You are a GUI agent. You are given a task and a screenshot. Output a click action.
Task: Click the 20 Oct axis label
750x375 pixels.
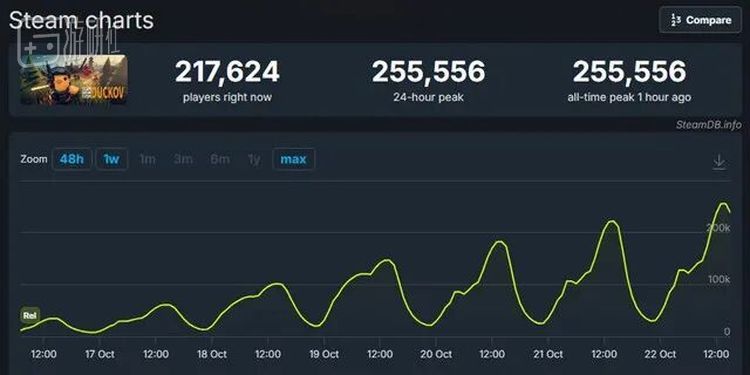436,354
